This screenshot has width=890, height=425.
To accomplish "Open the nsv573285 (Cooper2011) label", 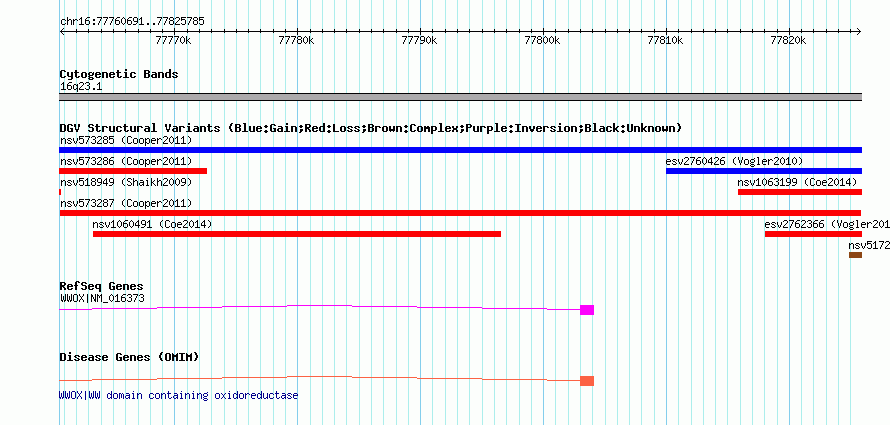I will point(126,140).
